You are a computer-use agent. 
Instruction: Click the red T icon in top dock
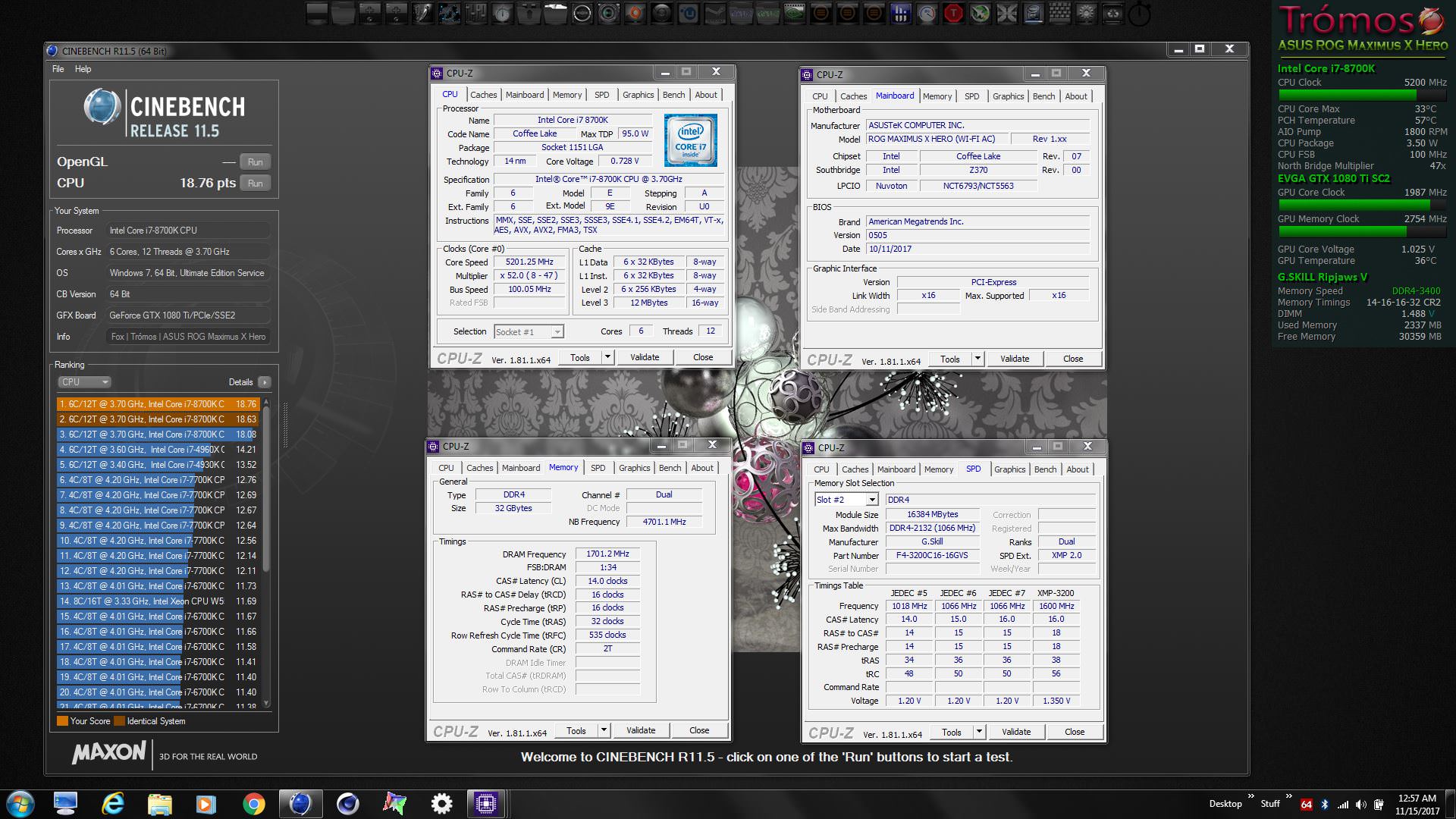tap(952, 13)
